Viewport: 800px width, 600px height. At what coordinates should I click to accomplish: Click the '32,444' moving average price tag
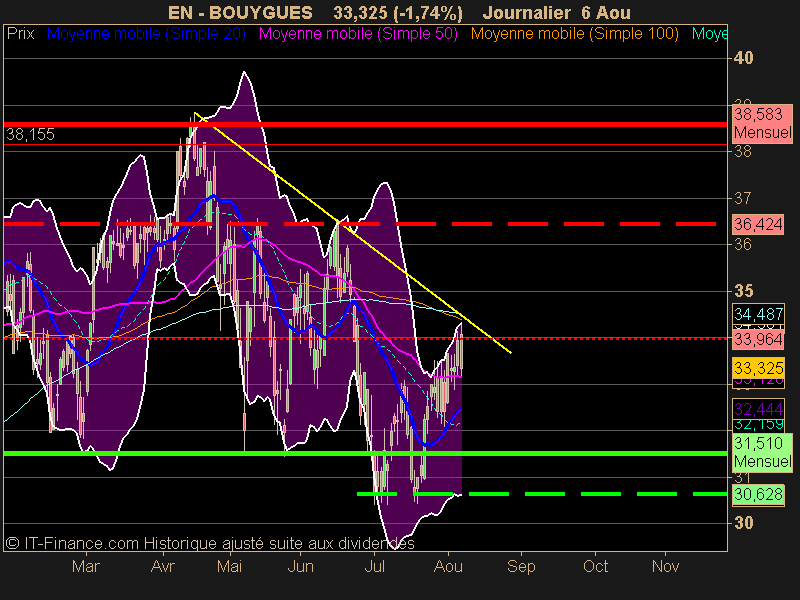click(758, 409)
